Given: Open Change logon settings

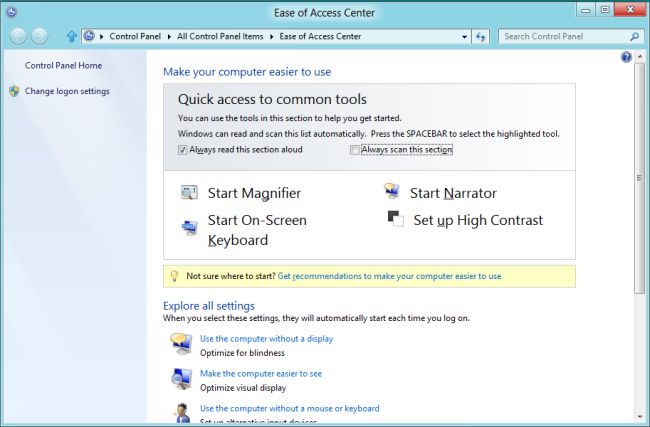Looking at the screenshot, I should point(67,91).
